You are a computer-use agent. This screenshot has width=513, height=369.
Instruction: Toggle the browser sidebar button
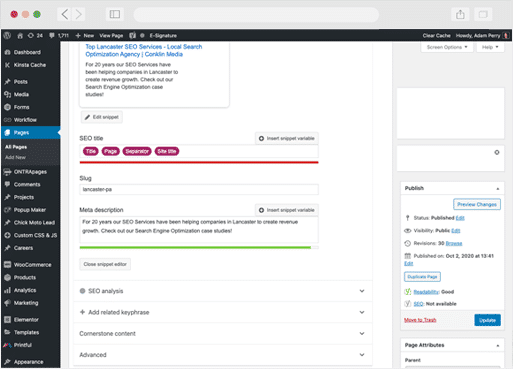pyautogui.click(x=115, y=14)
